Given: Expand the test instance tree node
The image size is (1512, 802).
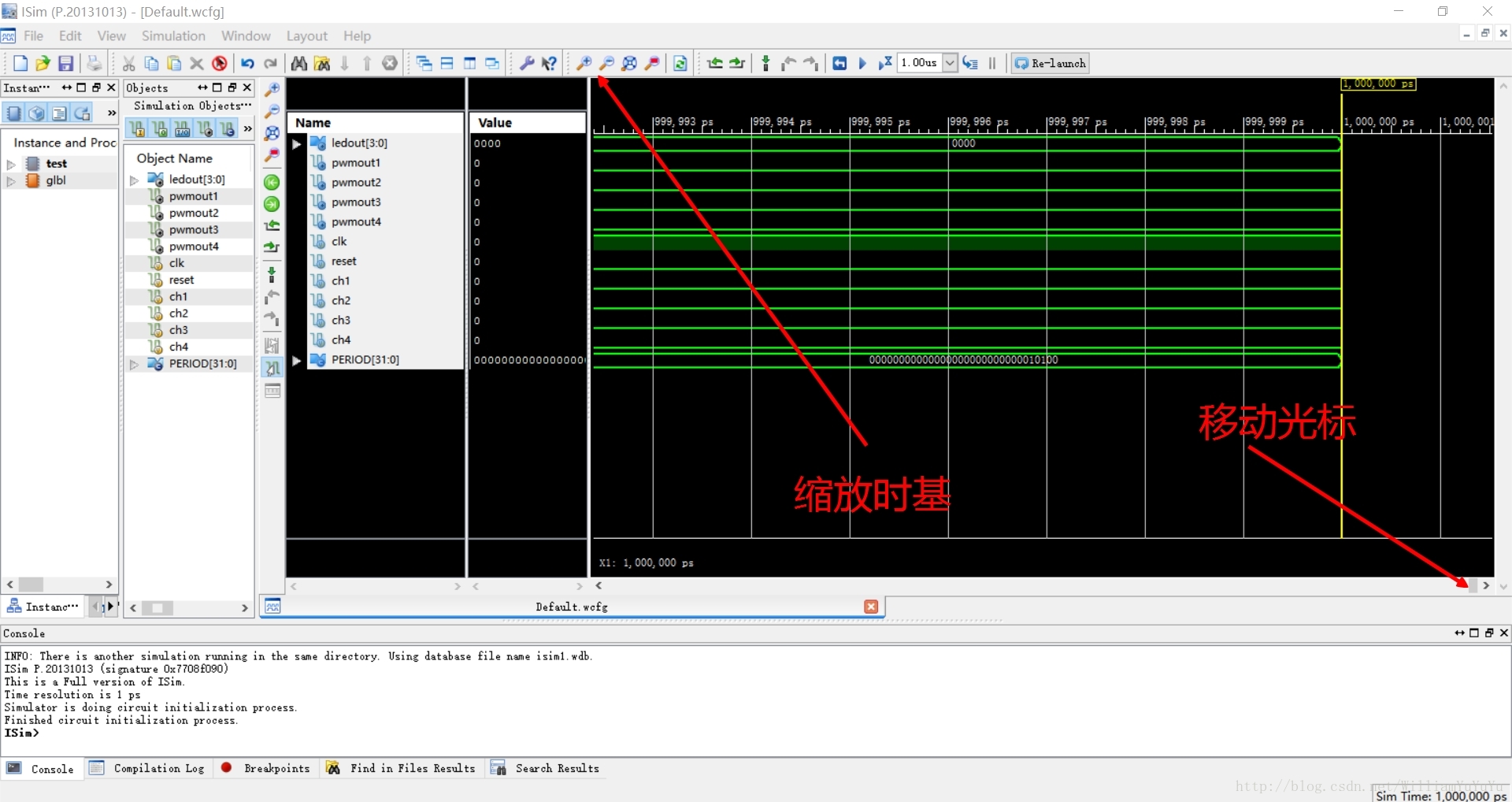Looking at the screenshot, I should click(11, 164).
